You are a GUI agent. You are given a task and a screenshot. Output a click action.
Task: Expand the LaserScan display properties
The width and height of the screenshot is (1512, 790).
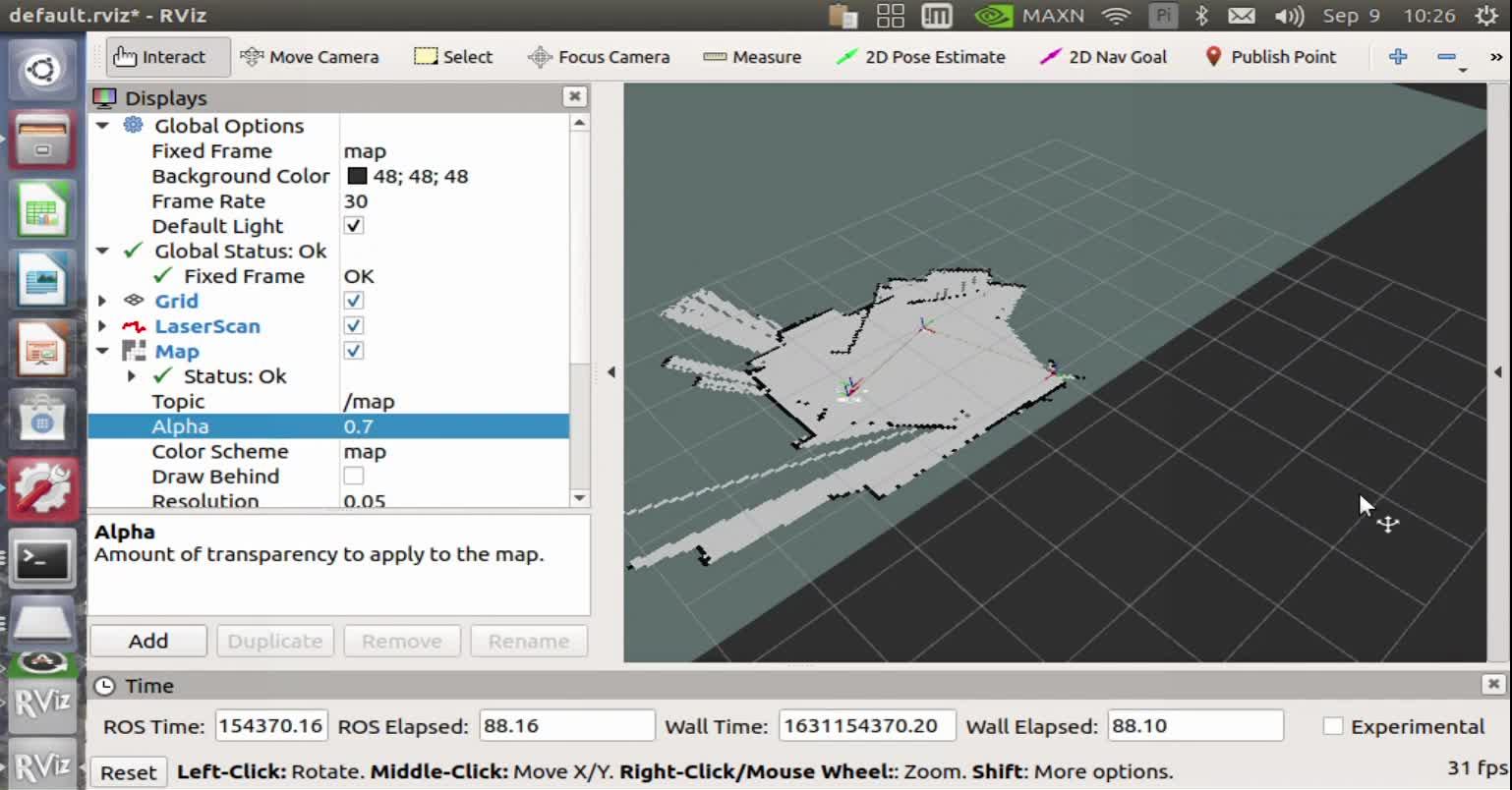[102, 326]
